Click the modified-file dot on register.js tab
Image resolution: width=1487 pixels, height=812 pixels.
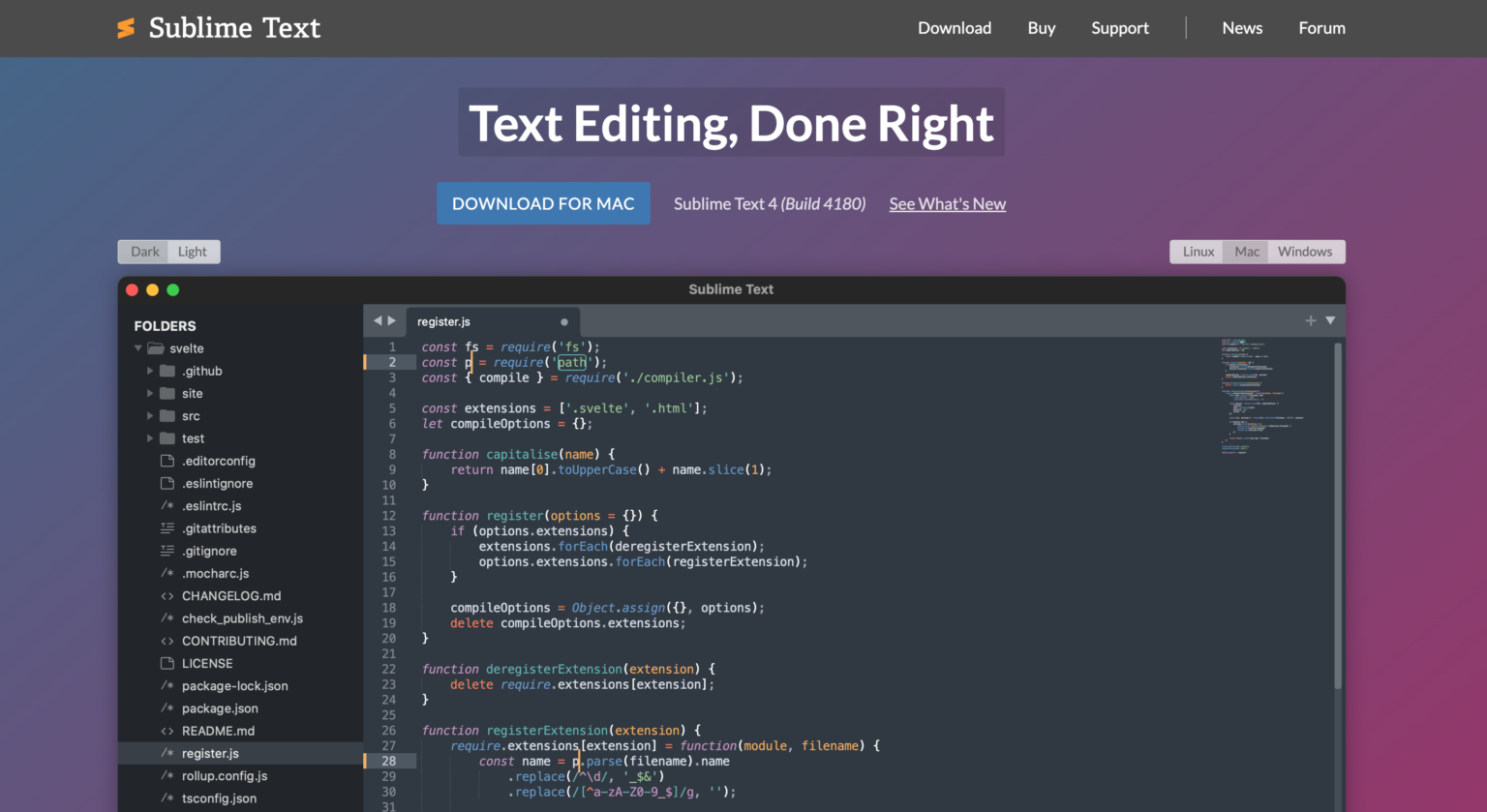563,321
